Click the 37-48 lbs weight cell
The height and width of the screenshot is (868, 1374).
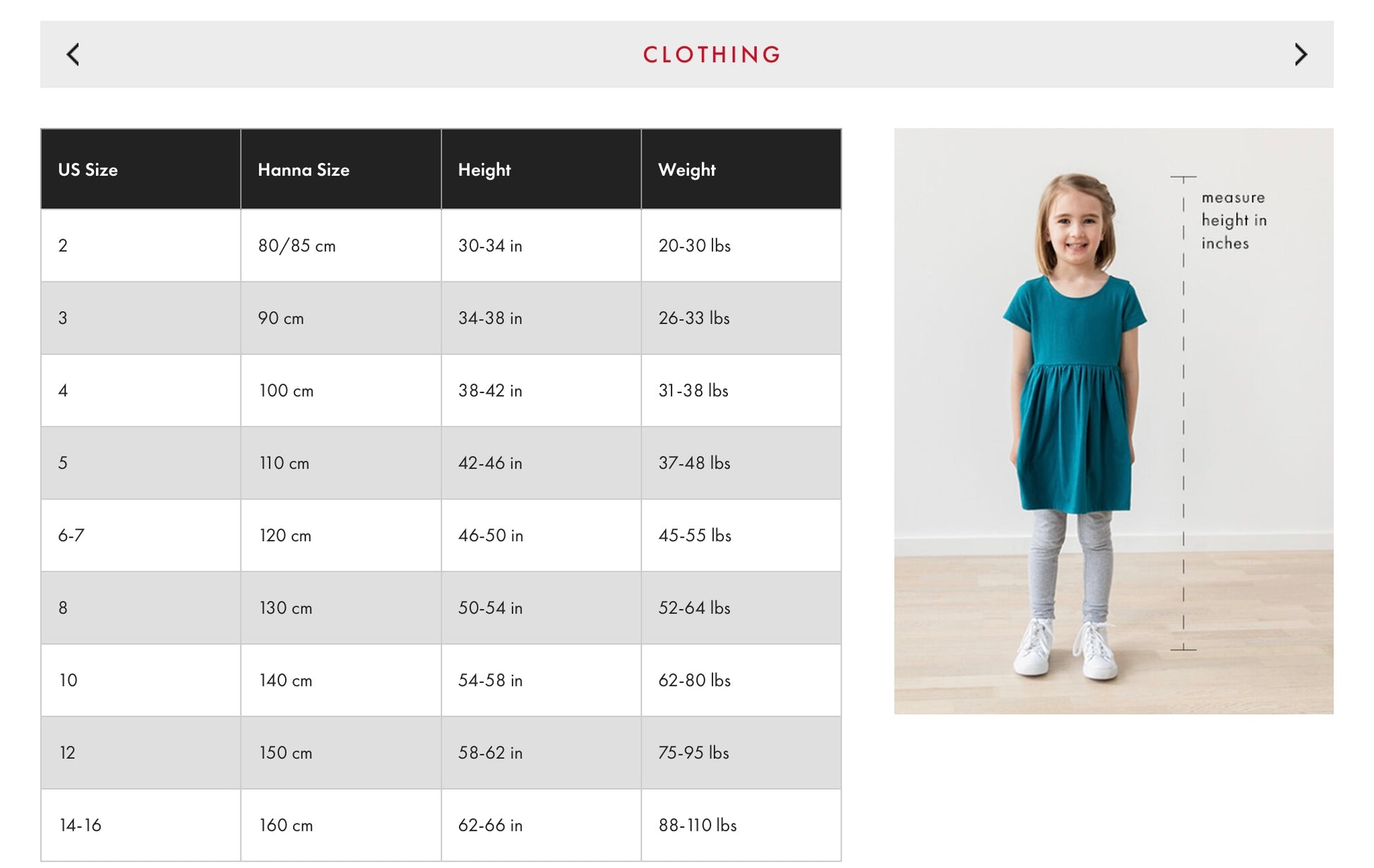coord(694,464)
